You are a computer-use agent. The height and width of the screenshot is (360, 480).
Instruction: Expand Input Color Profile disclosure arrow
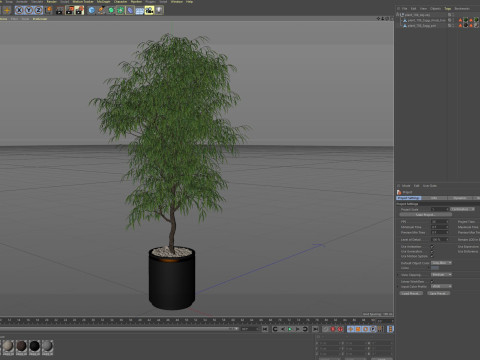tap(398, 286)
